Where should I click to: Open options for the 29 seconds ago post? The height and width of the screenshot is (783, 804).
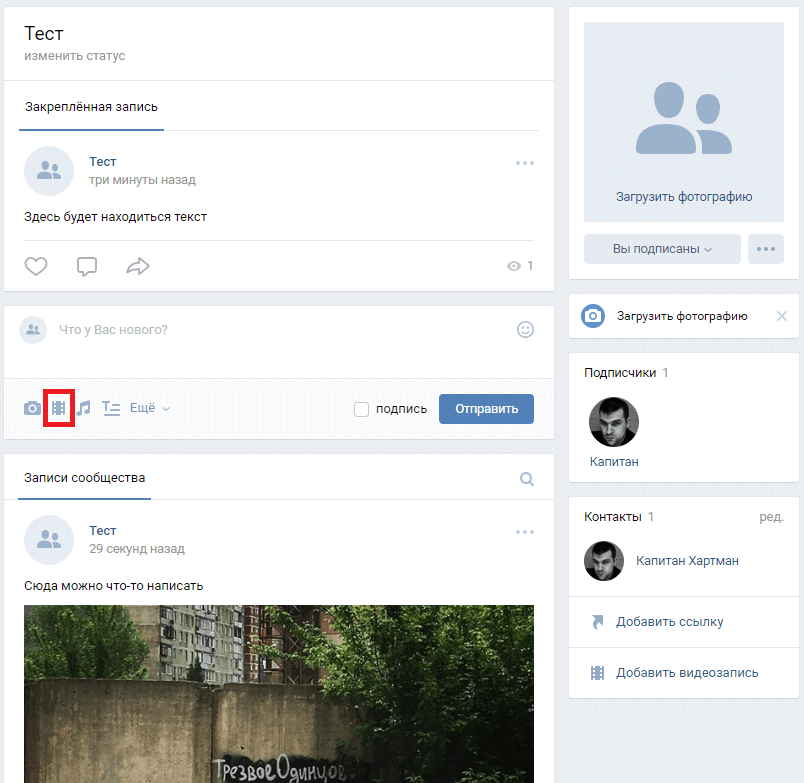[525, 532]
